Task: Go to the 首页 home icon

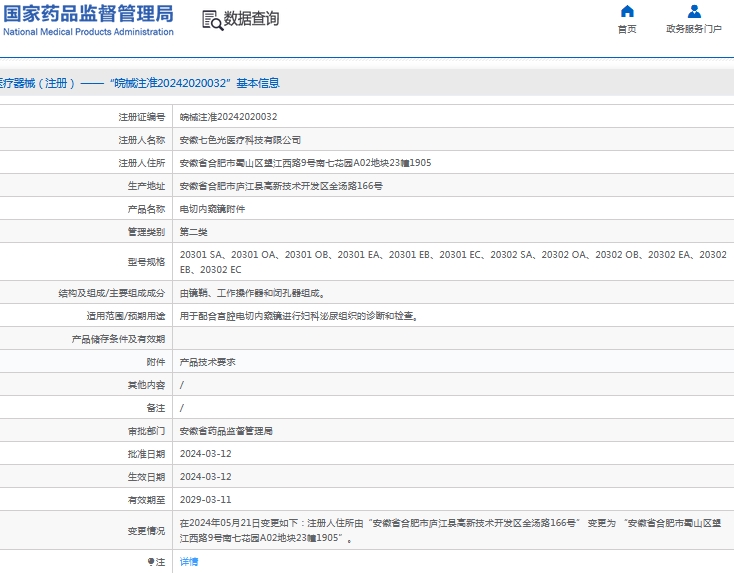Action: point(627,11)
